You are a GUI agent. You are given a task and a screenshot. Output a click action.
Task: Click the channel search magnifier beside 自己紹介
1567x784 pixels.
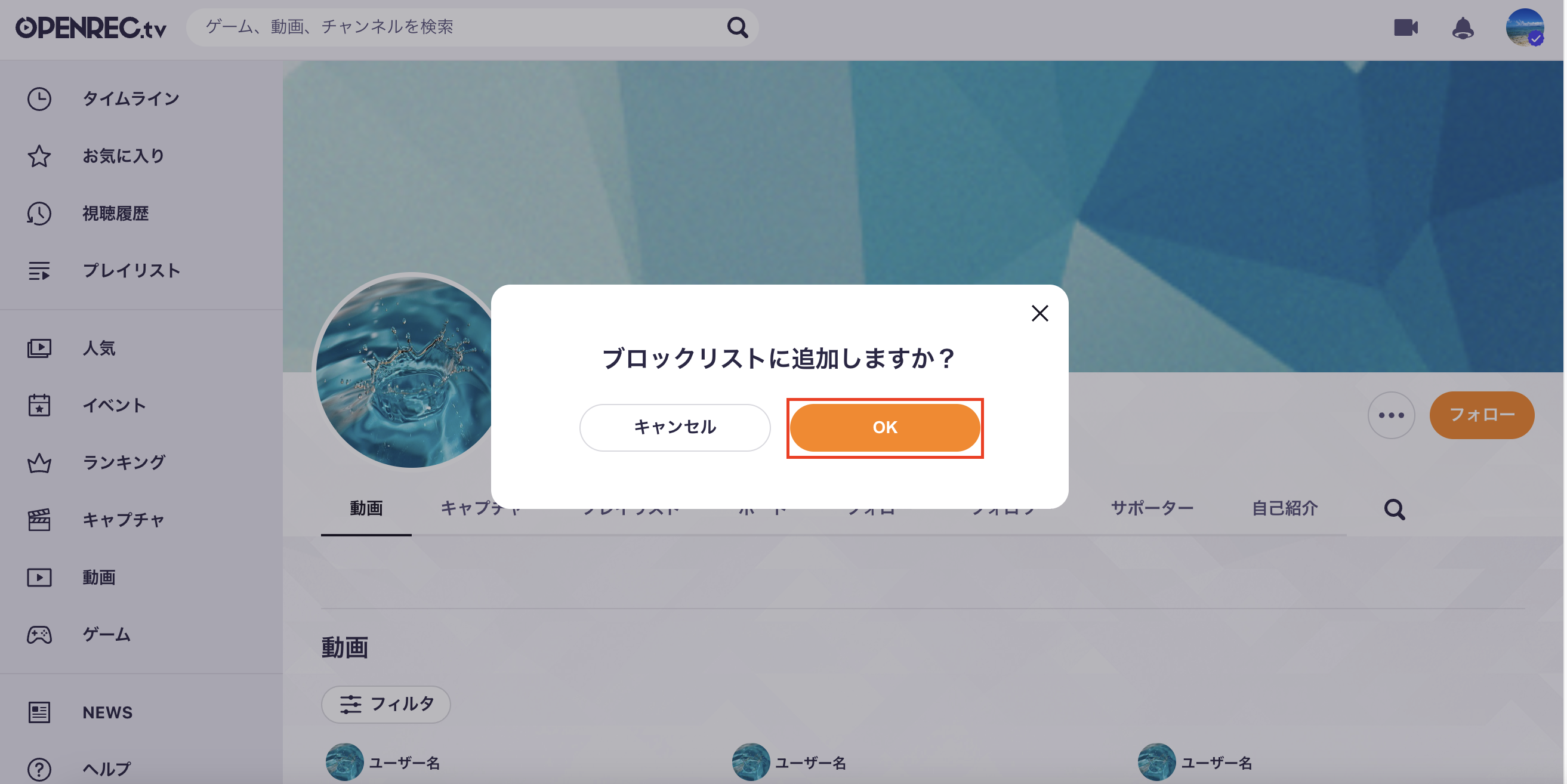(x=1394, y=509)
